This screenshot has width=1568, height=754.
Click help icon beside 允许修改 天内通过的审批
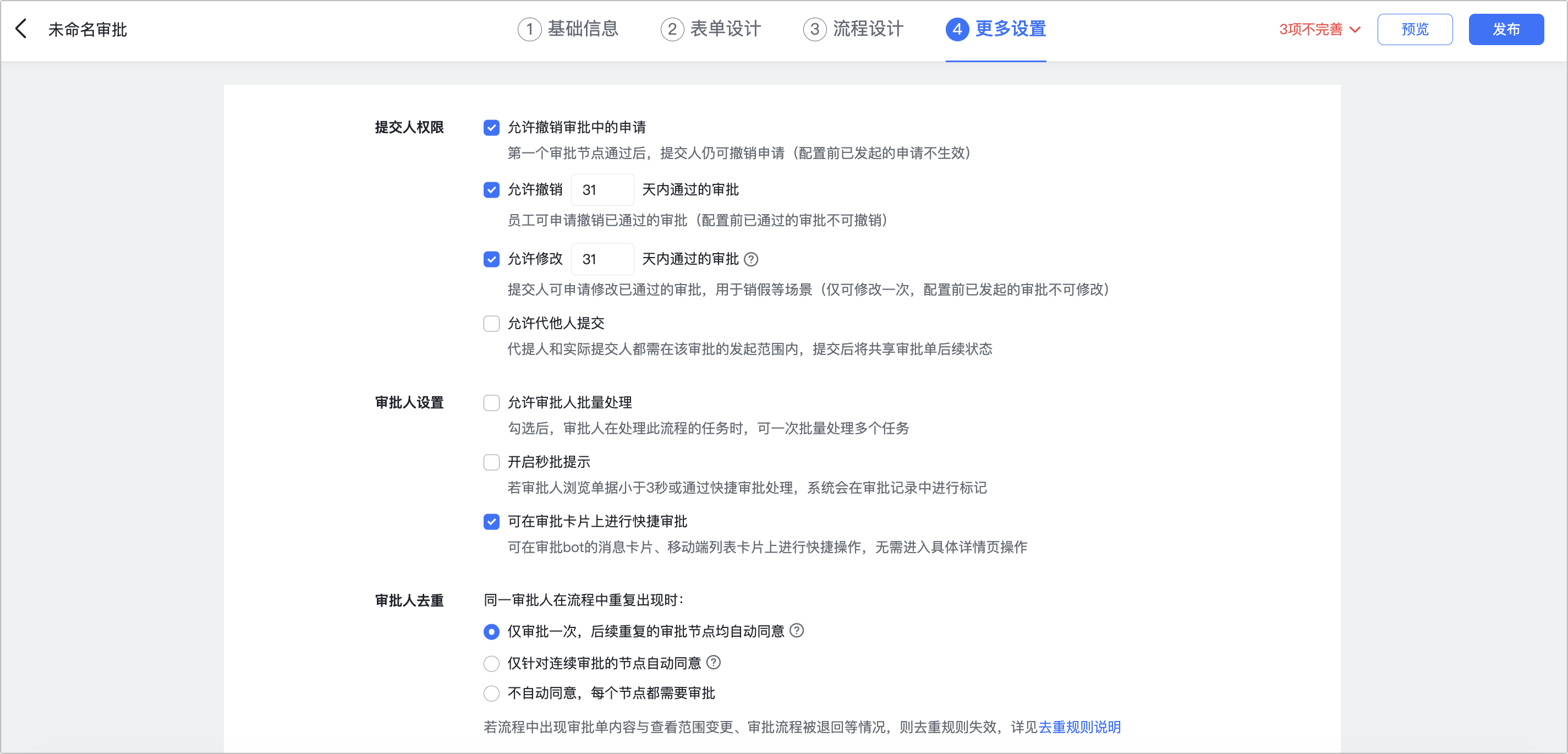pos(751,259)
